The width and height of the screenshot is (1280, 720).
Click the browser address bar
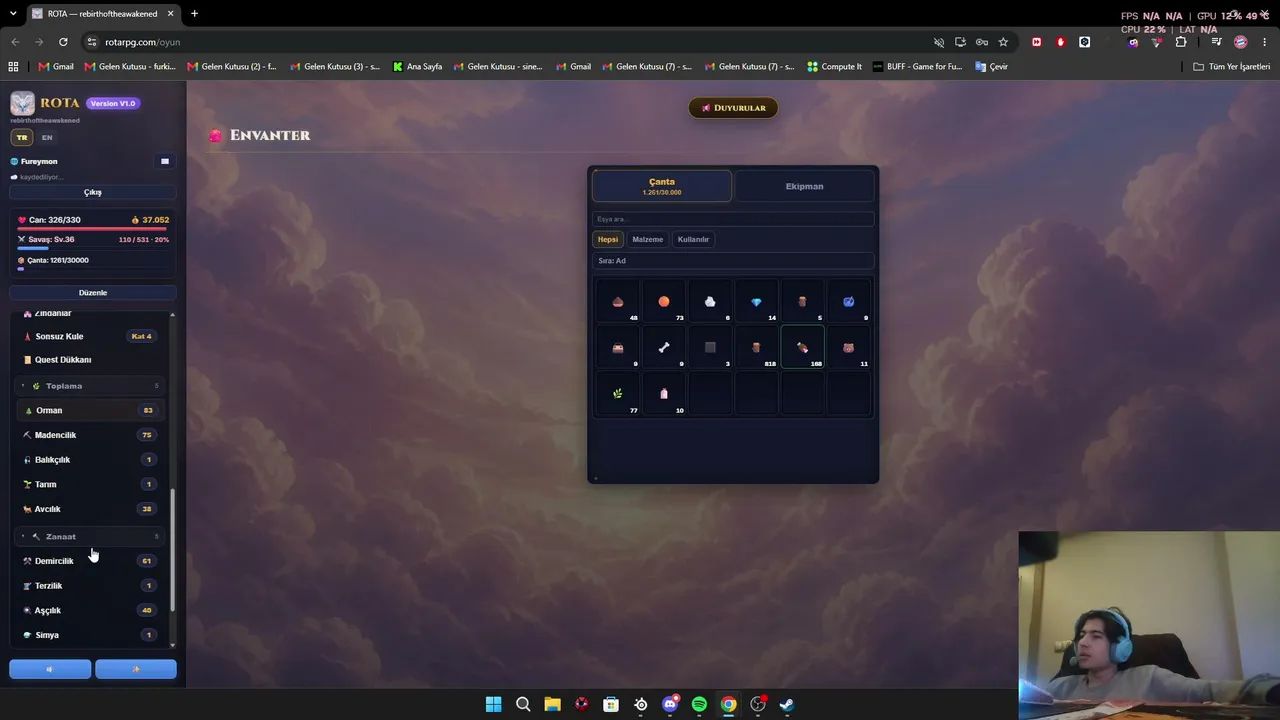[x=510, y=42]
